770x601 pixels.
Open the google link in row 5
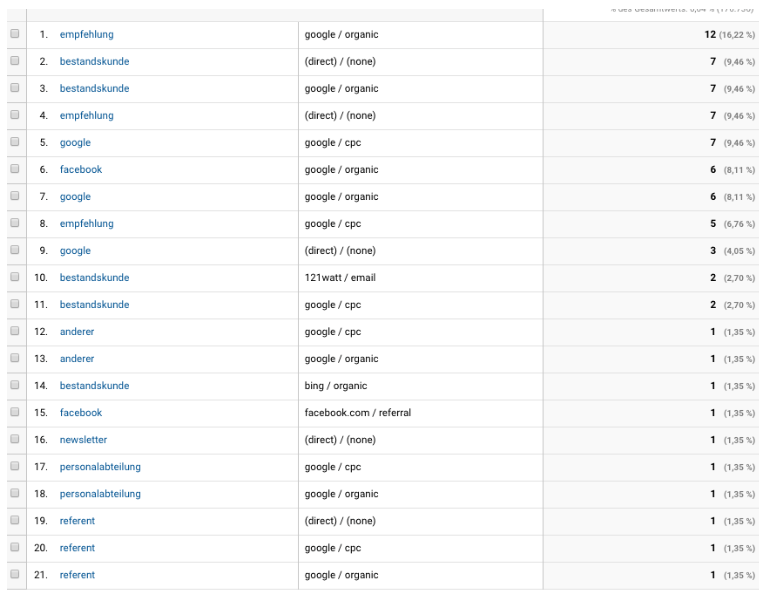75,143
